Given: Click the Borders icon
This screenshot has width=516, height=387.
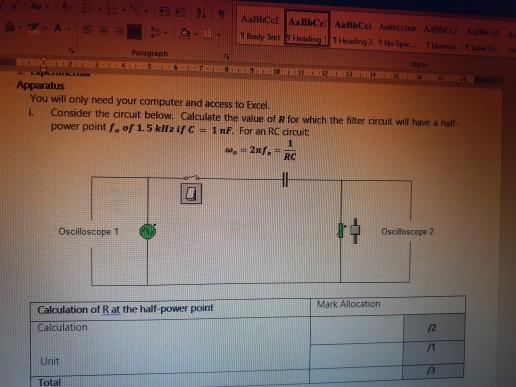Looking at the screenshot, I should [x=207, y=34].
